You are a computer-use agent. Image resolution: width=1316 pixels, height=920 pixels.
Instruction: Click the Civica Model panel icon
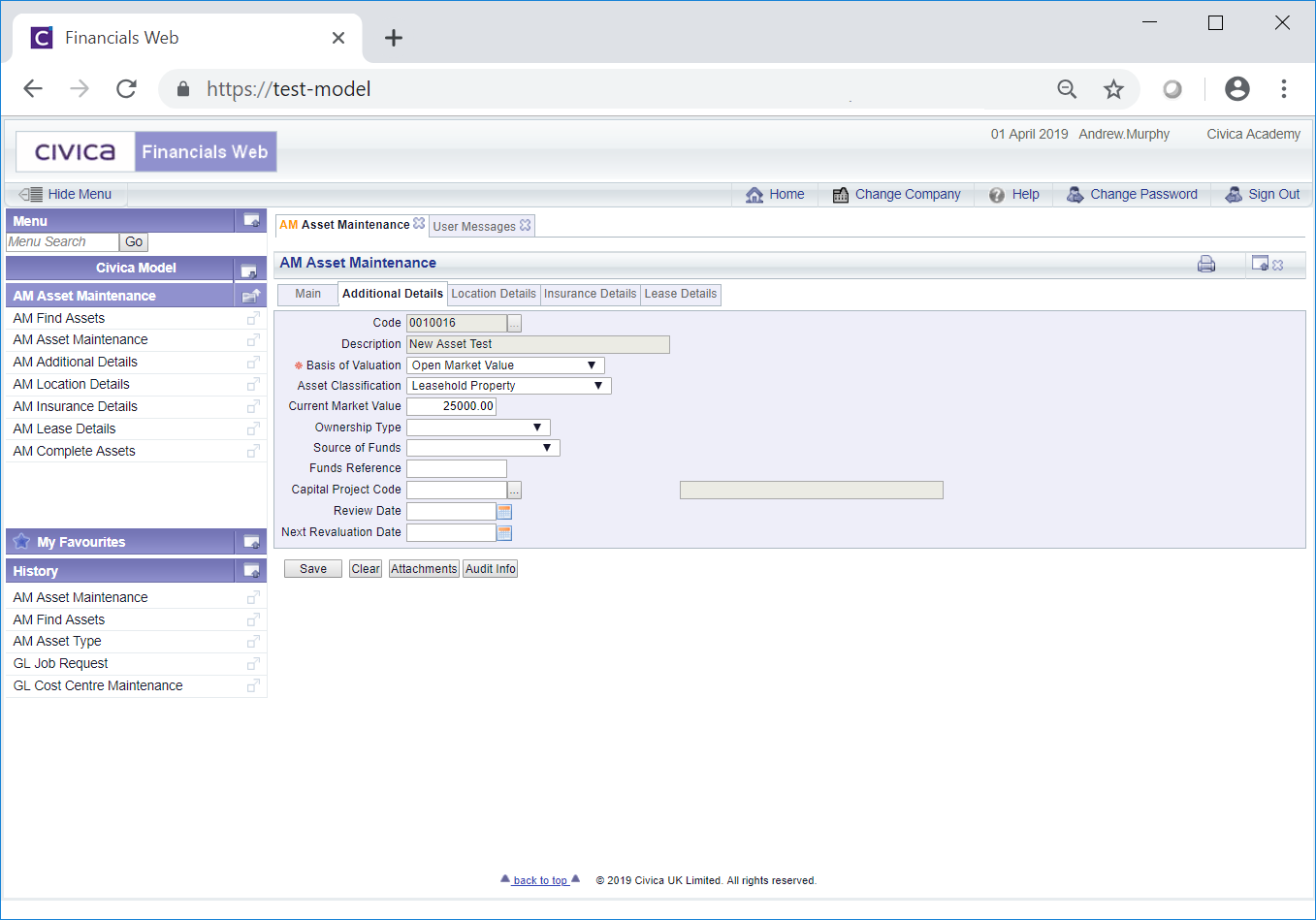[x=248, y=270]
